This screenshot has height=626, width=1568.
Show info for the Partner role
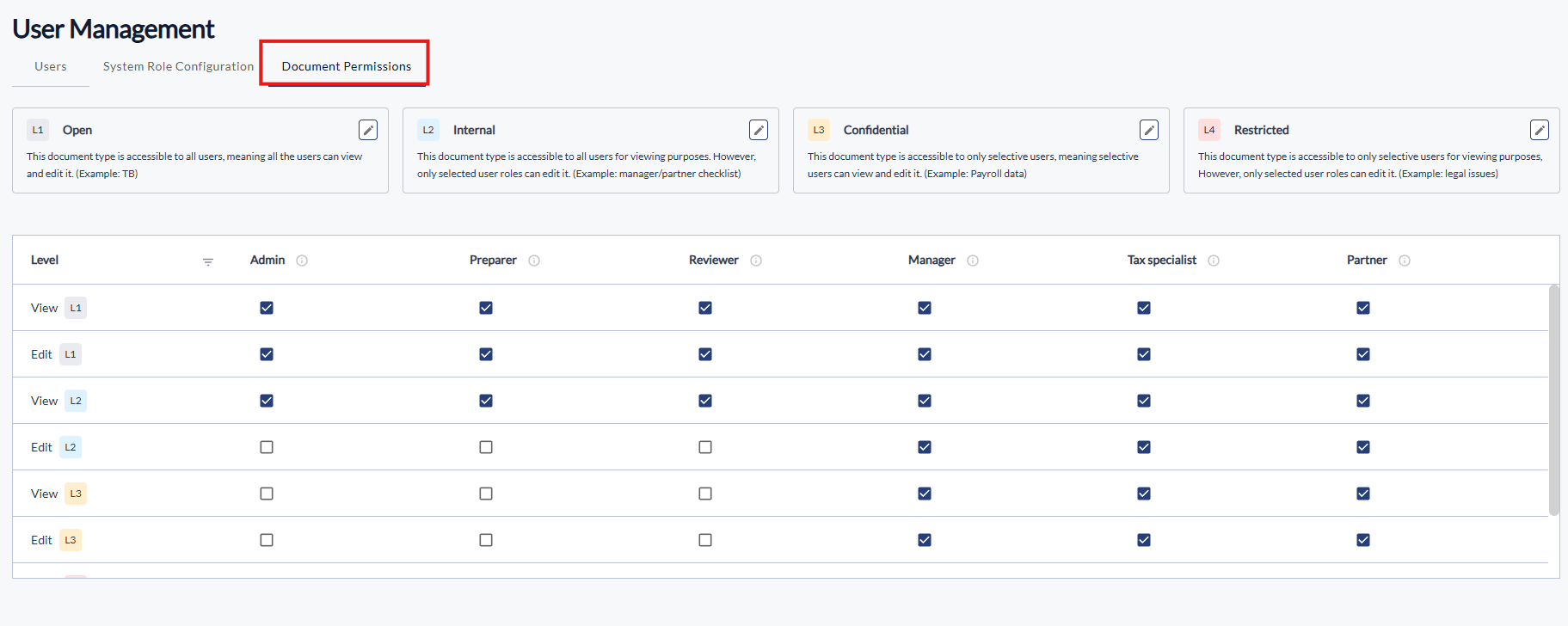(1405, 261)
